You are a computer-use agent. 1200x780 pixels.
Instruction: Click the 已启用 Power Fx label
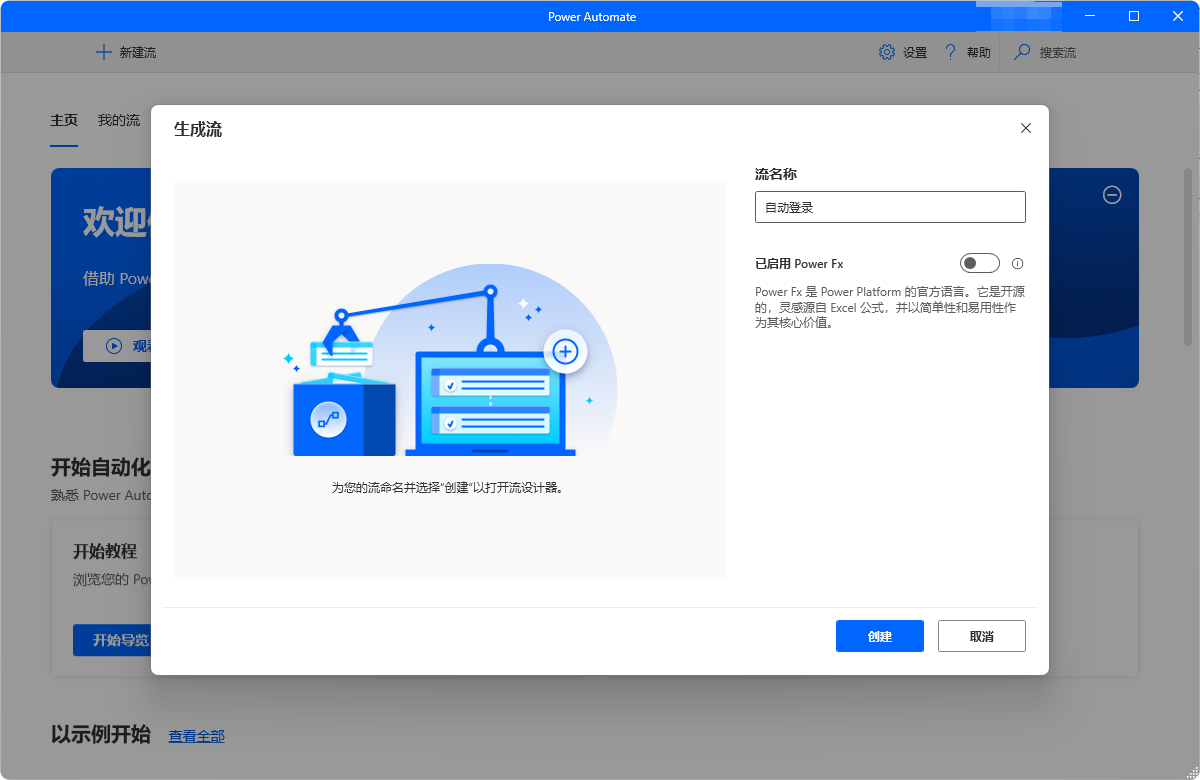(x=799, y=264)
